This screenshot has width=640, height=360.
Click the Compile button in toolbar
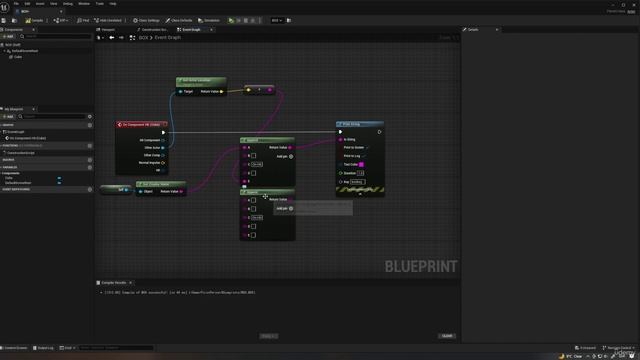pos(34,20)
